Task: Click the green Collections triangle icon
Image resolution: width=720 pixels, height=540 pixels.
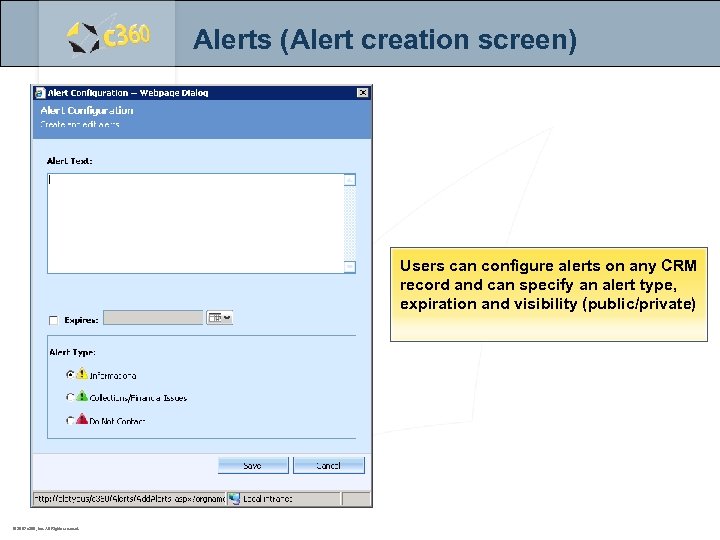Action: tap(82, 396)
